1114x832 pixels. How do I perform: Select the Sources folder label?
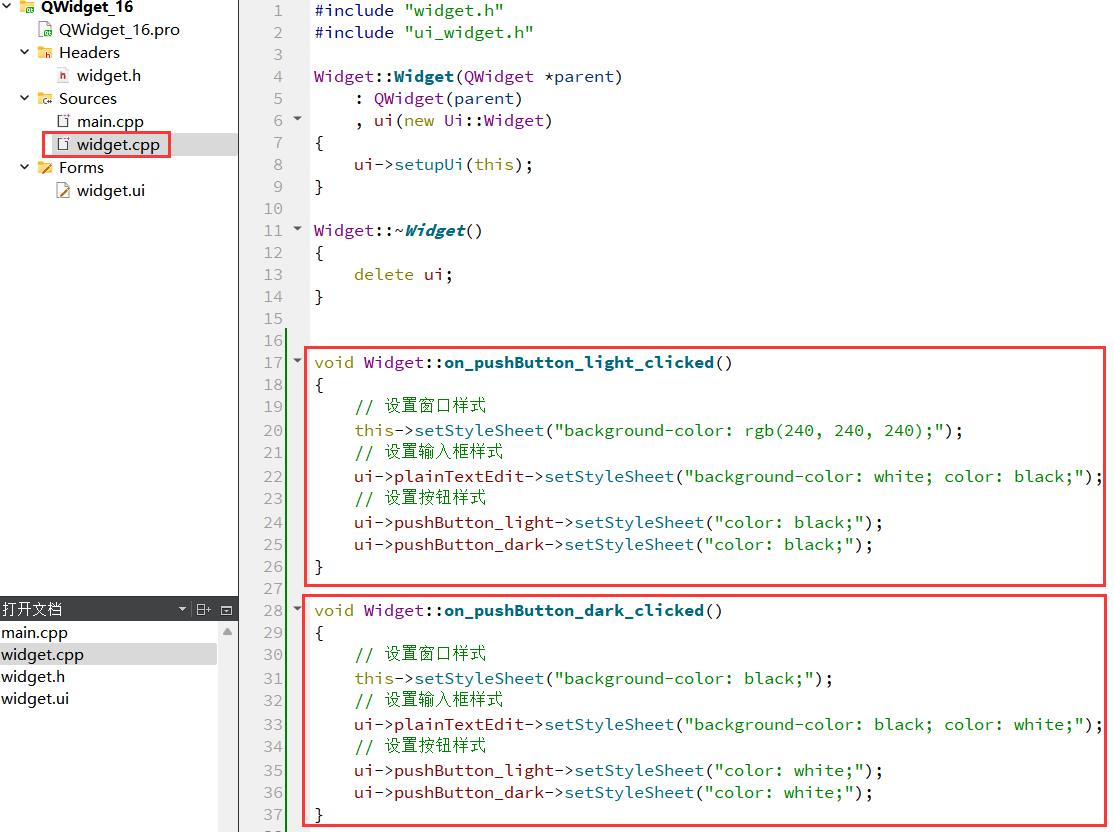pyautogui.click(x=88, y=99)
